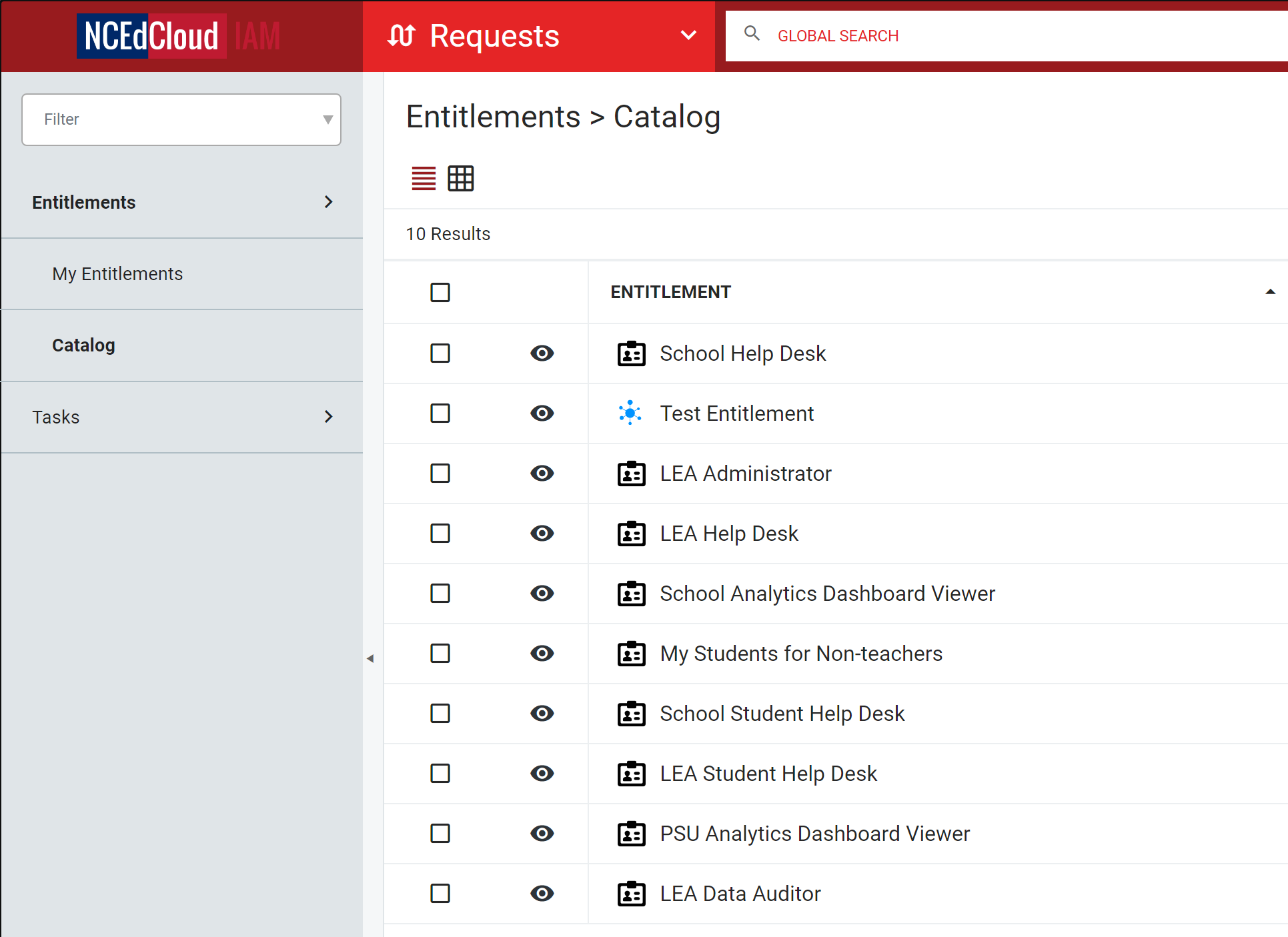Open the Filter dropdown arrow
Image resolution: width=1288 pixels, height=937 pixels.
(328, 120)
